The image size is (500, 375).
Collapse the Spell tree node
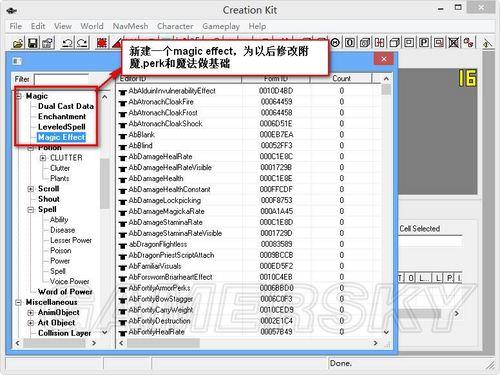(31, 210)
